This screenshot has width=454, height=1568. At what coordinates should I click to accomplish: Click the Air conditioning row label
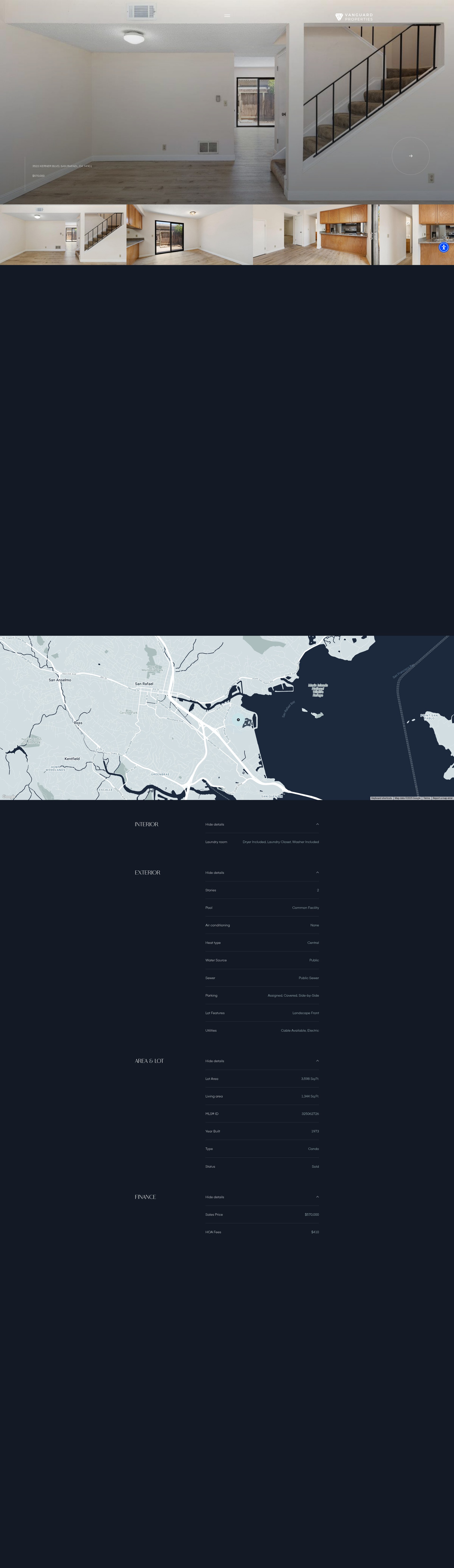point(217,925)
